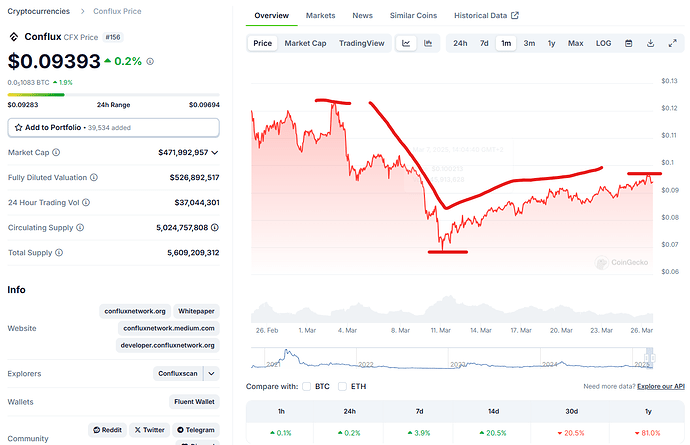
Task: Open the Markets tab
Action: tap(320, 15)
